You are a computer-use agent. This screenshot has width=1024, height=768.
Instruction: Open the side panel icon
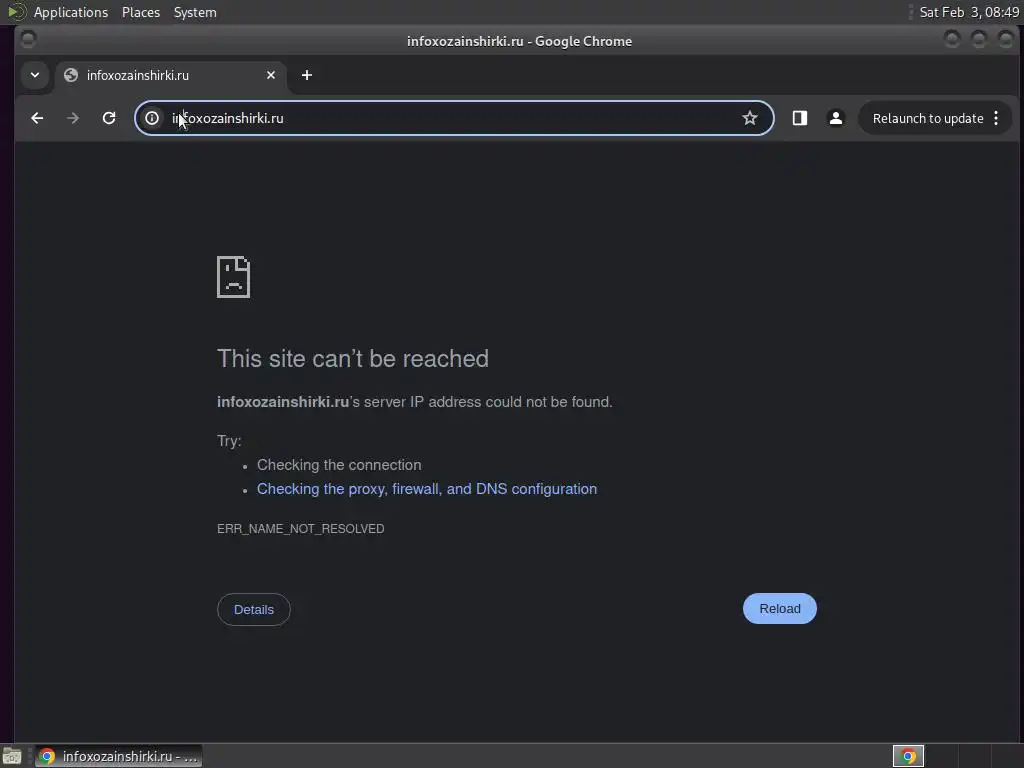[800, 118]
